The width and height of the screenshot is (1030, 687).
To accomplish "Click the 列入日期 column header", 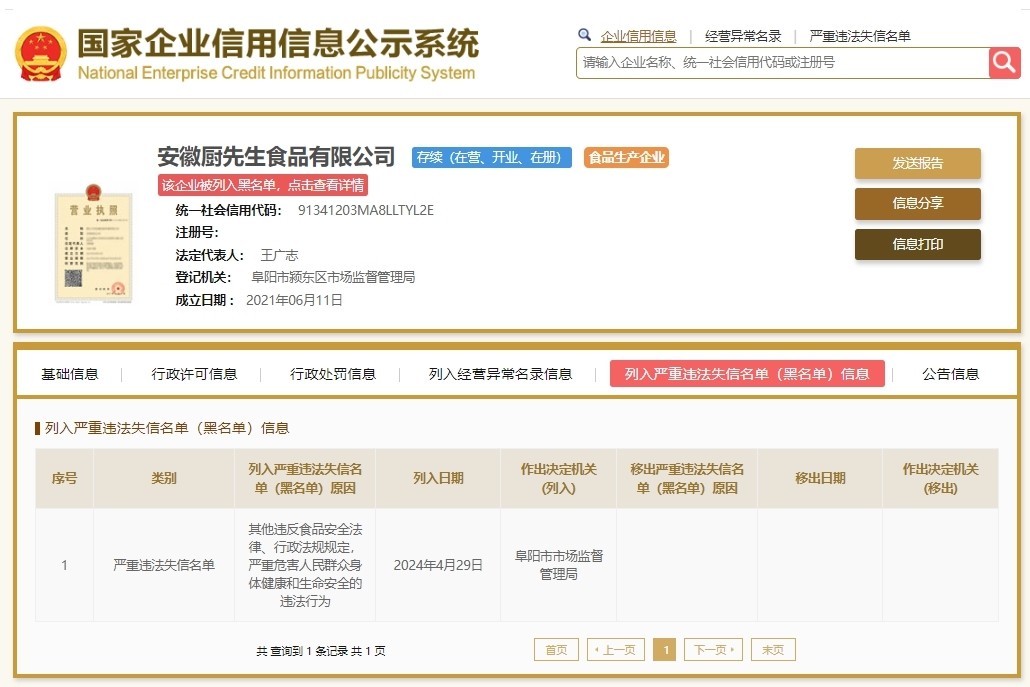I will pos(438,478).
